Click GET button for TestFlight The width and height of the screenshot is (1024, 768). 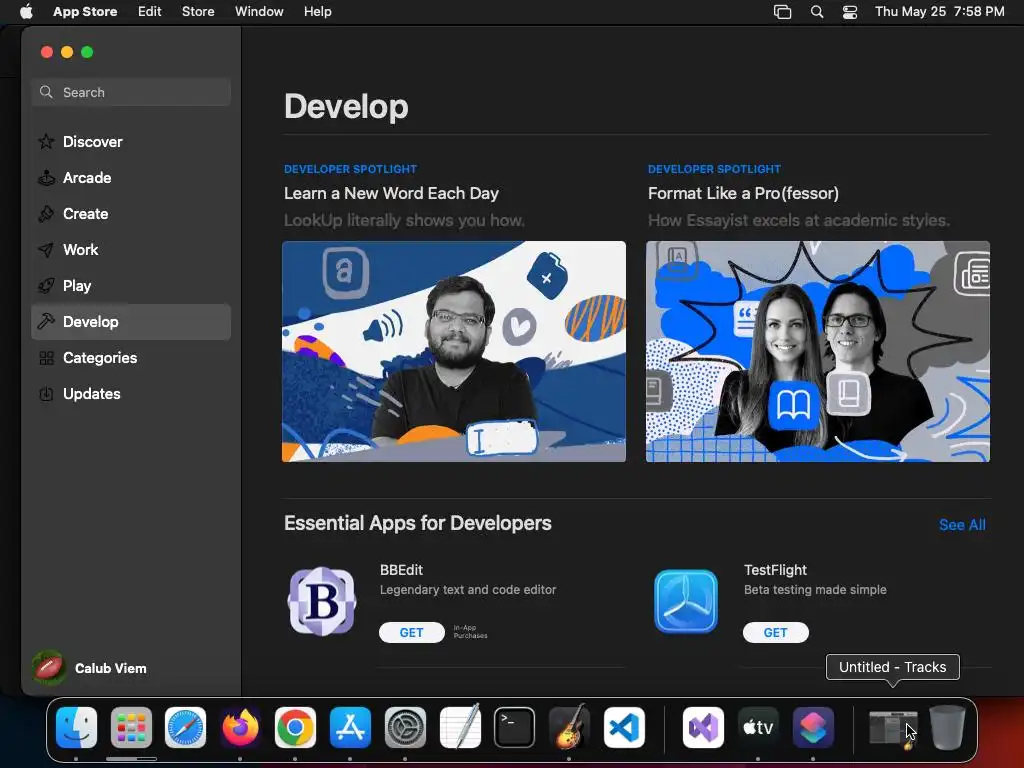[x=775, y=632]
